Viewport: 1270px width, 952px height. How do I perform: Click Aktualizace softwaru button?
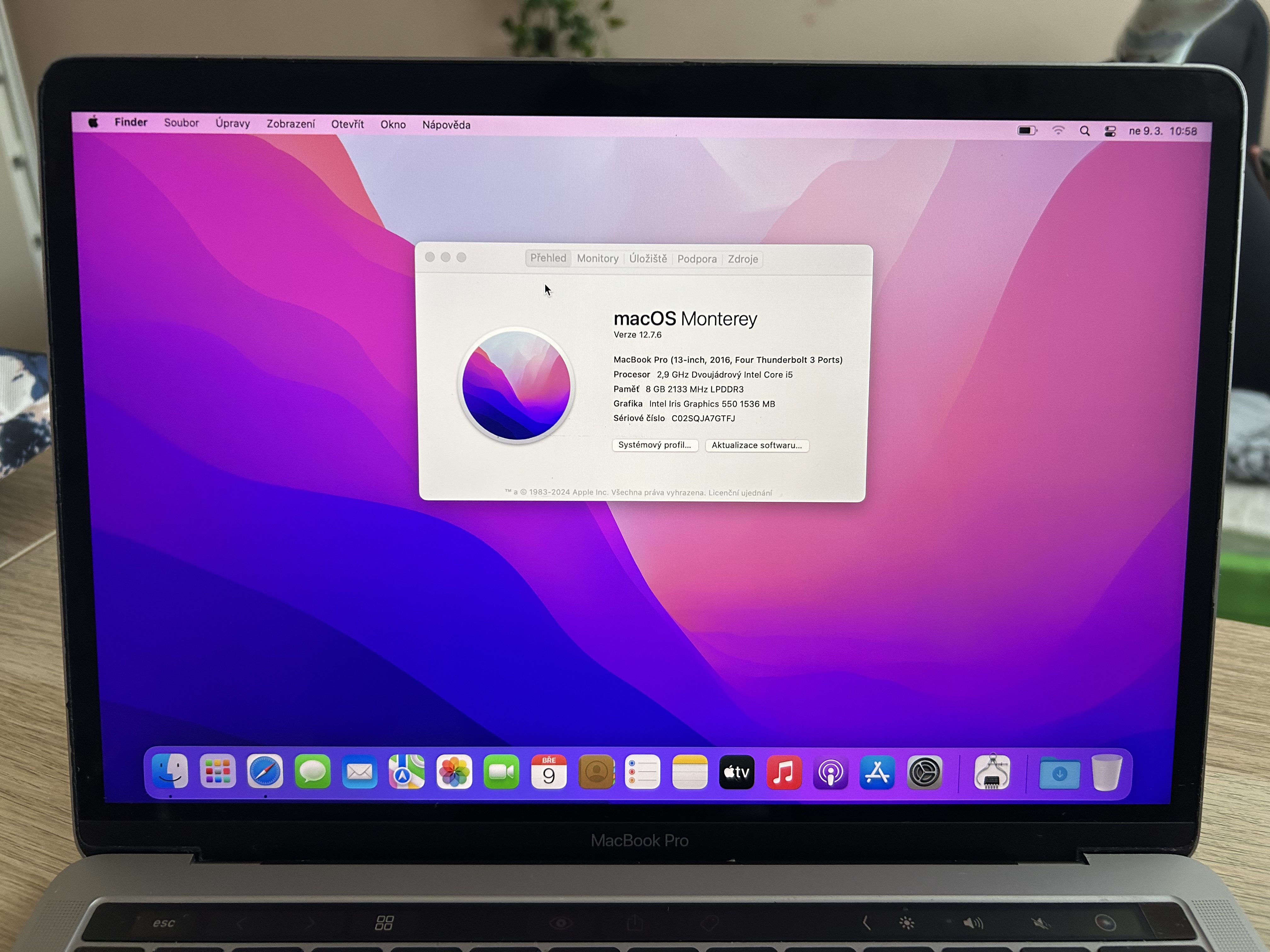pos(757,446)
